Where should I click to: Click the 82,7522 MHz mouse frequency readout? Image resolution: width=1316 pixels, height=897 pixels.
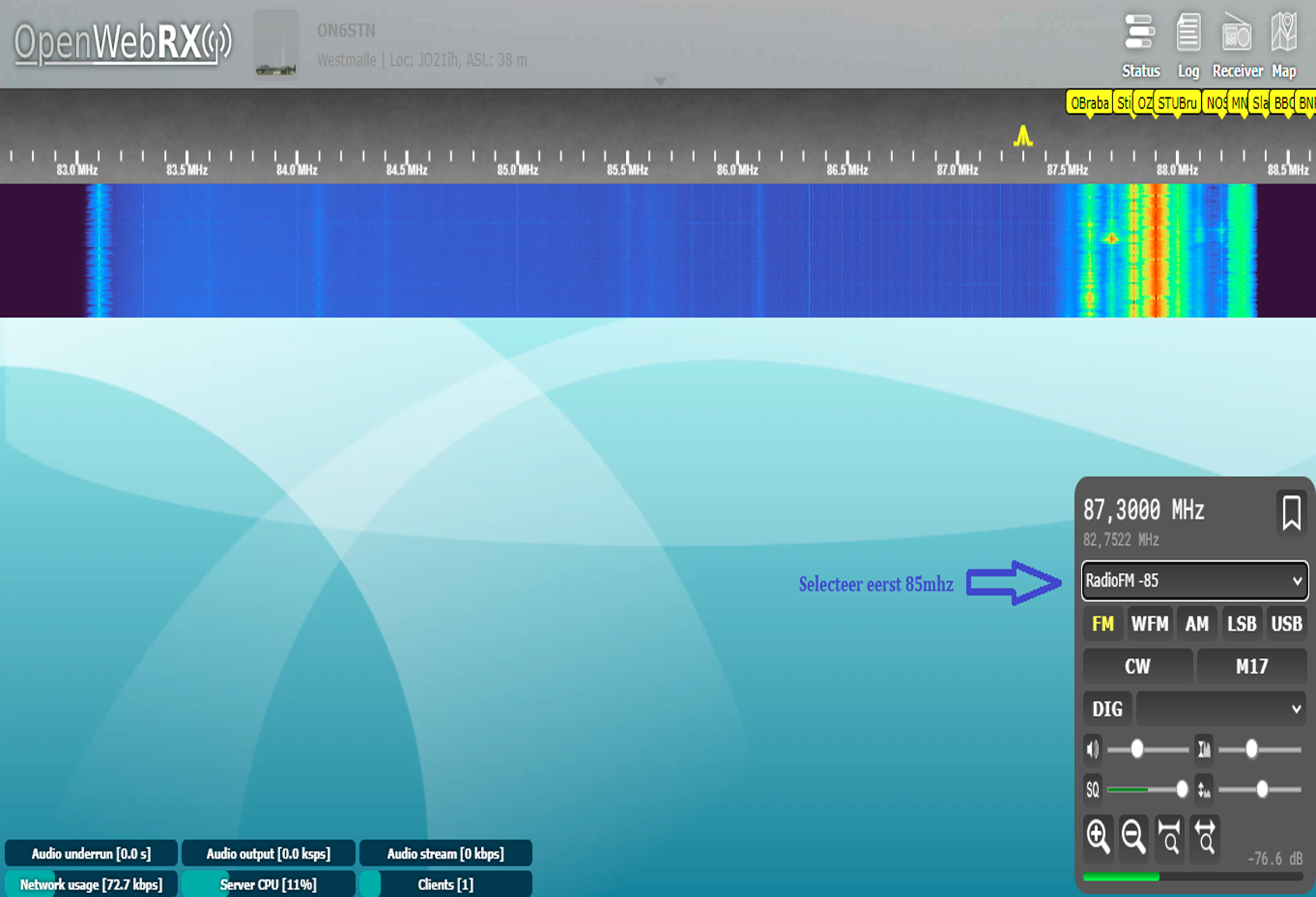(1120, 540)
